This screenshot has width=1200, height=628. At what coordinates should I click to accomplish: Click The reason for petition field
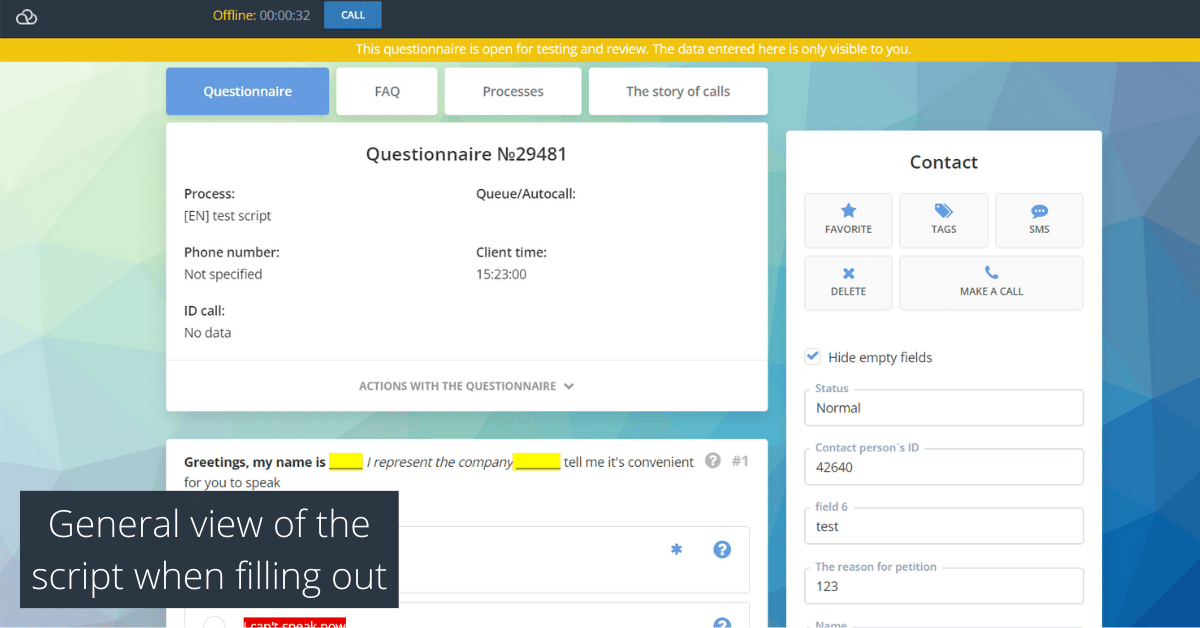(944, 586)
